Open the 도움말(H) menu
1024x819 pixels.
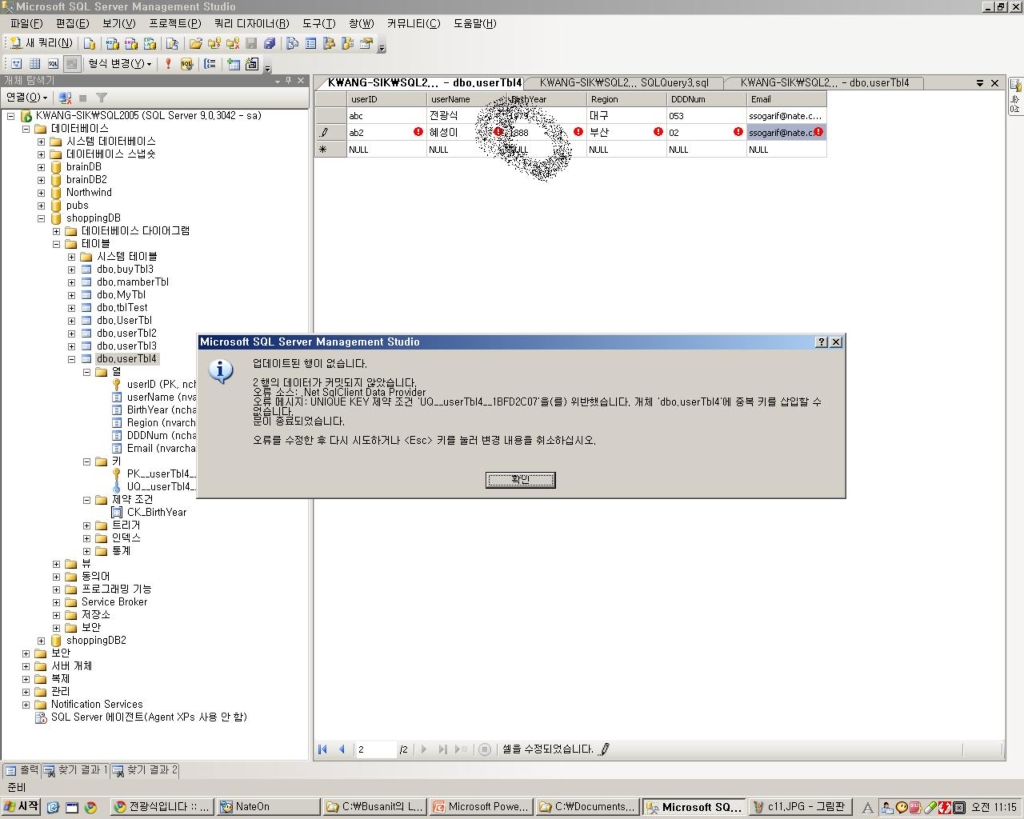point(475,24)
